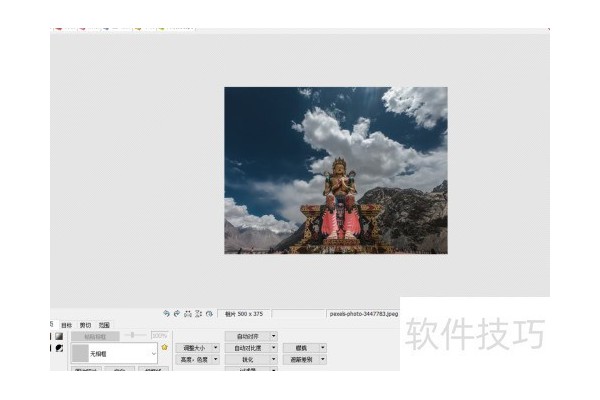
Task: Click the yellow star icon beside frame list
Action: click(x=165, y=347)
